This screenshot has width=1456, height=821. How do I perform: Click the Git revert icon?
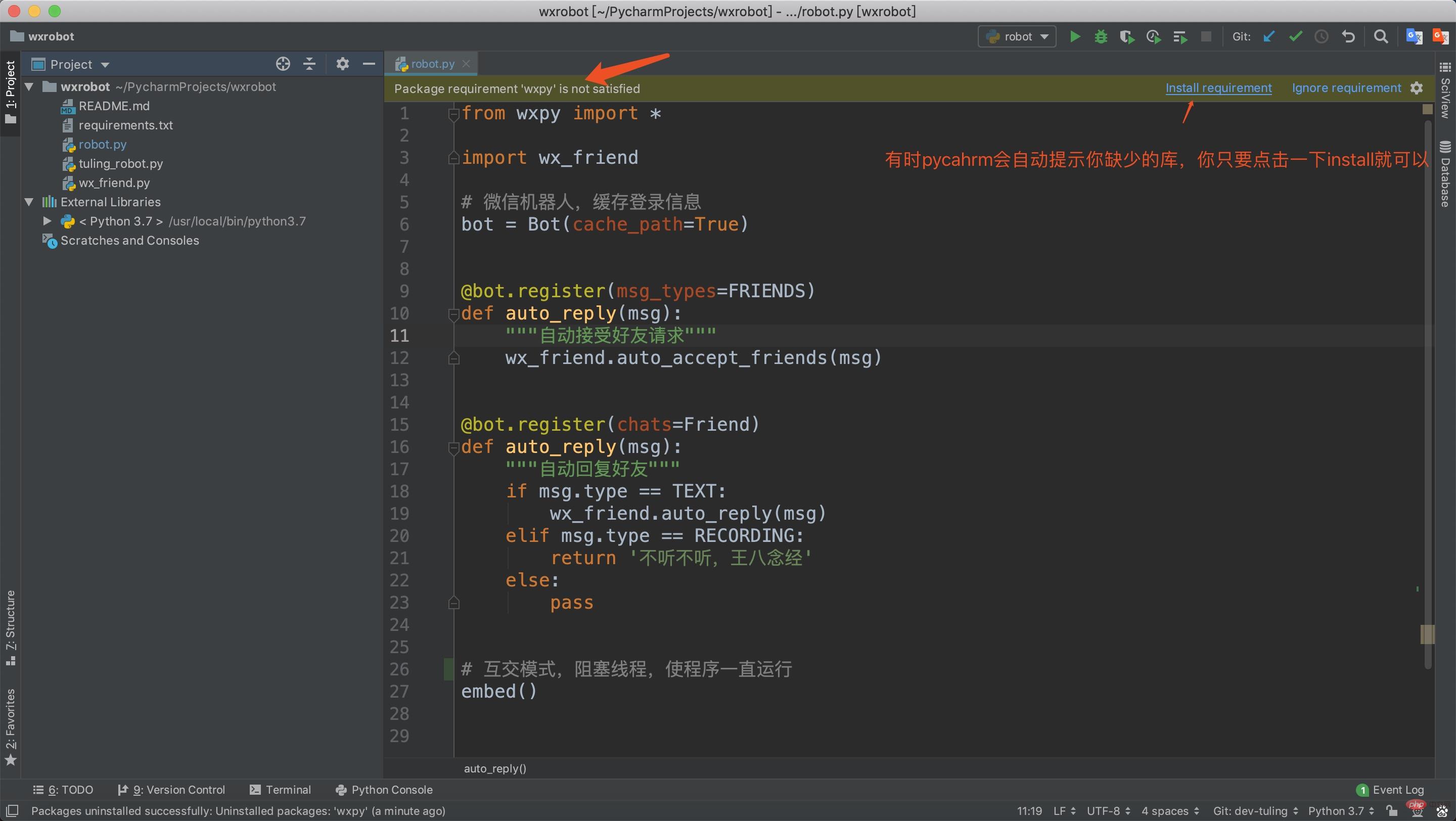(1348, 37)
